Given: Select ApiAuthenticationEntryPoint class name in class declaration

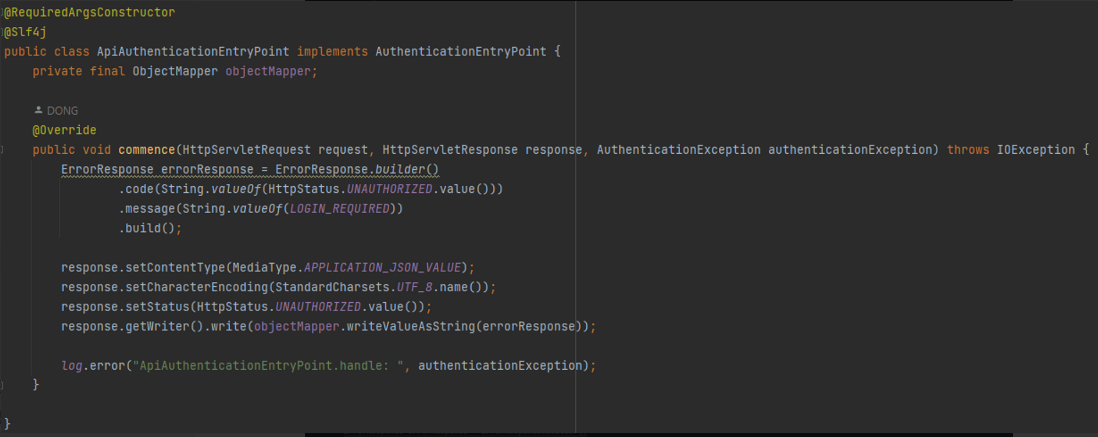Looking at the screenshot, I should [194, 52].
